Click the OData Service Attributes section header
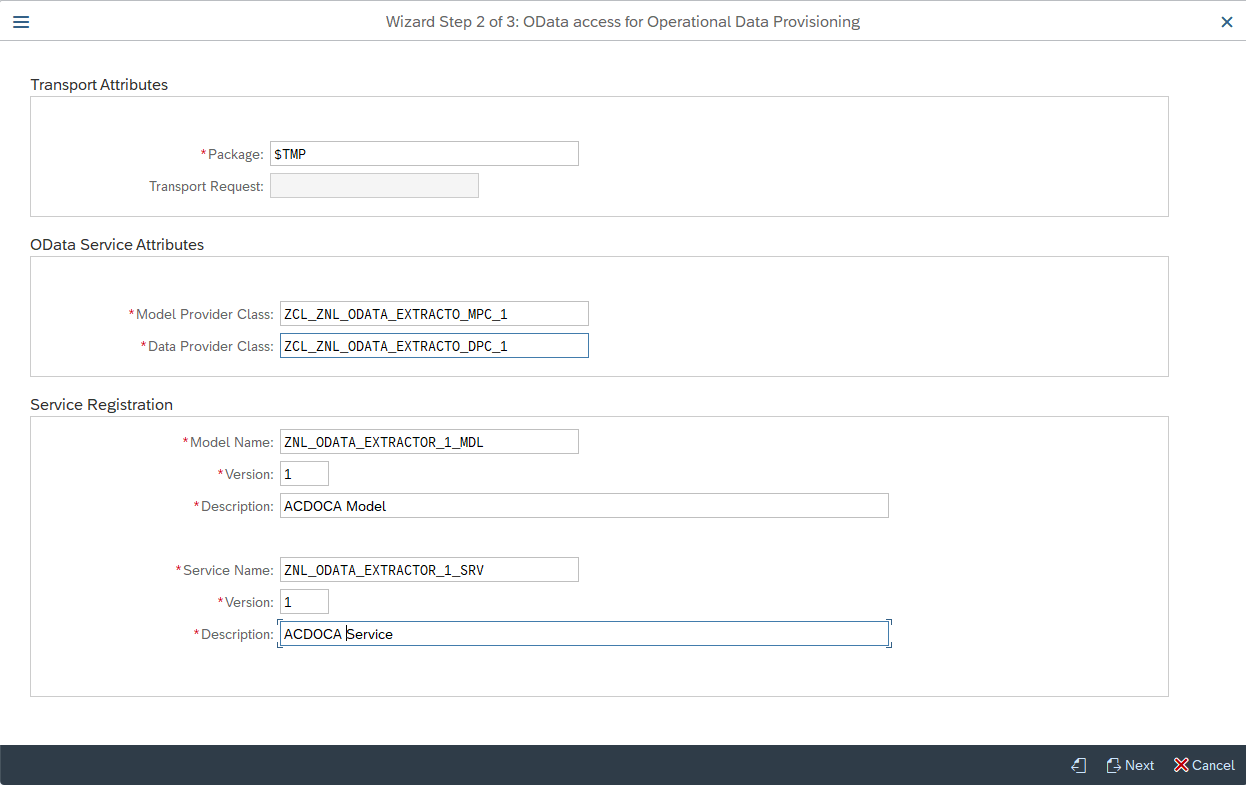 coord(117,244)
